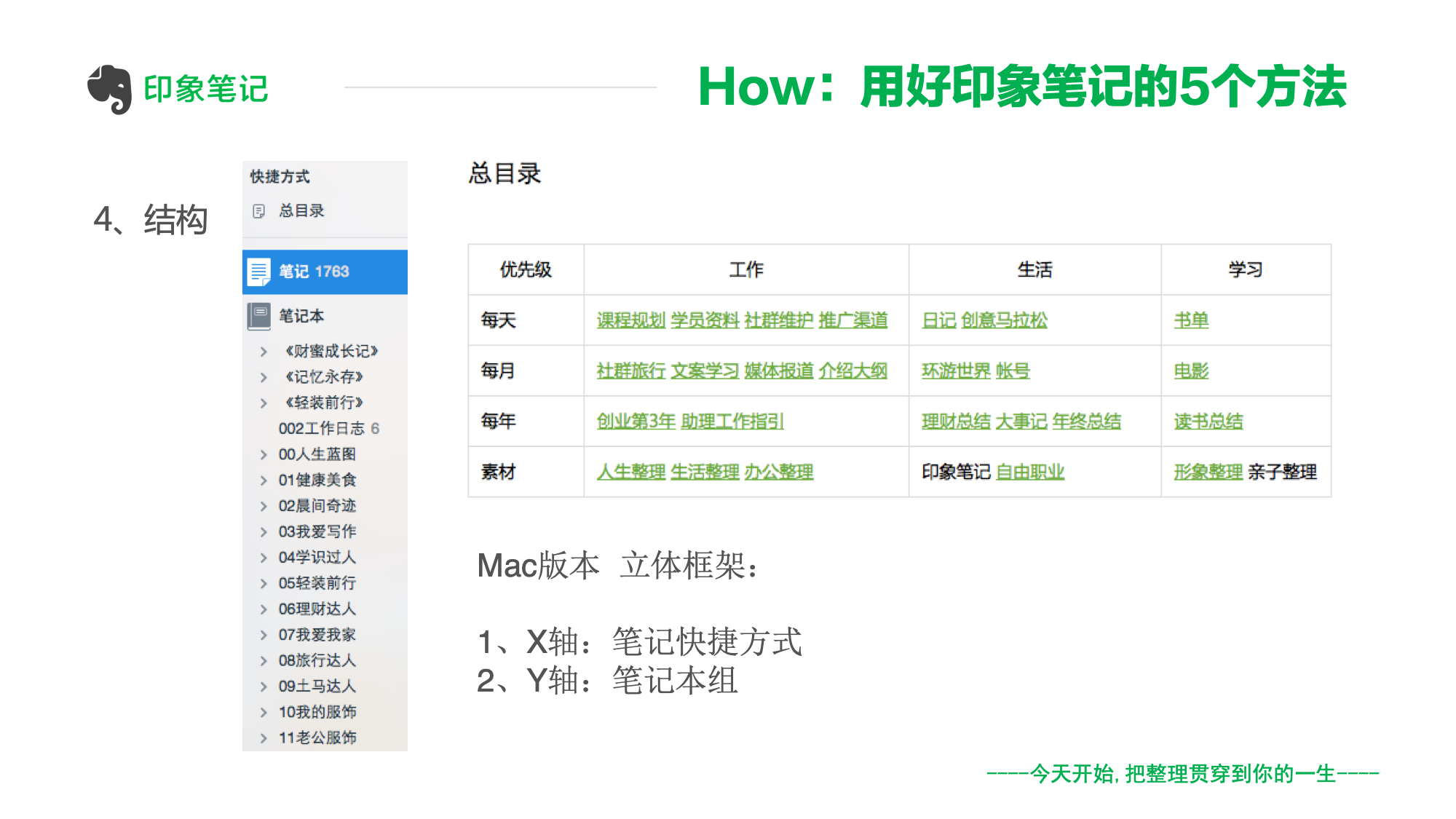The height and width of the screenshot is (819, 1456).
Task: Open the 大事记 link
Action: (1021, 421)
